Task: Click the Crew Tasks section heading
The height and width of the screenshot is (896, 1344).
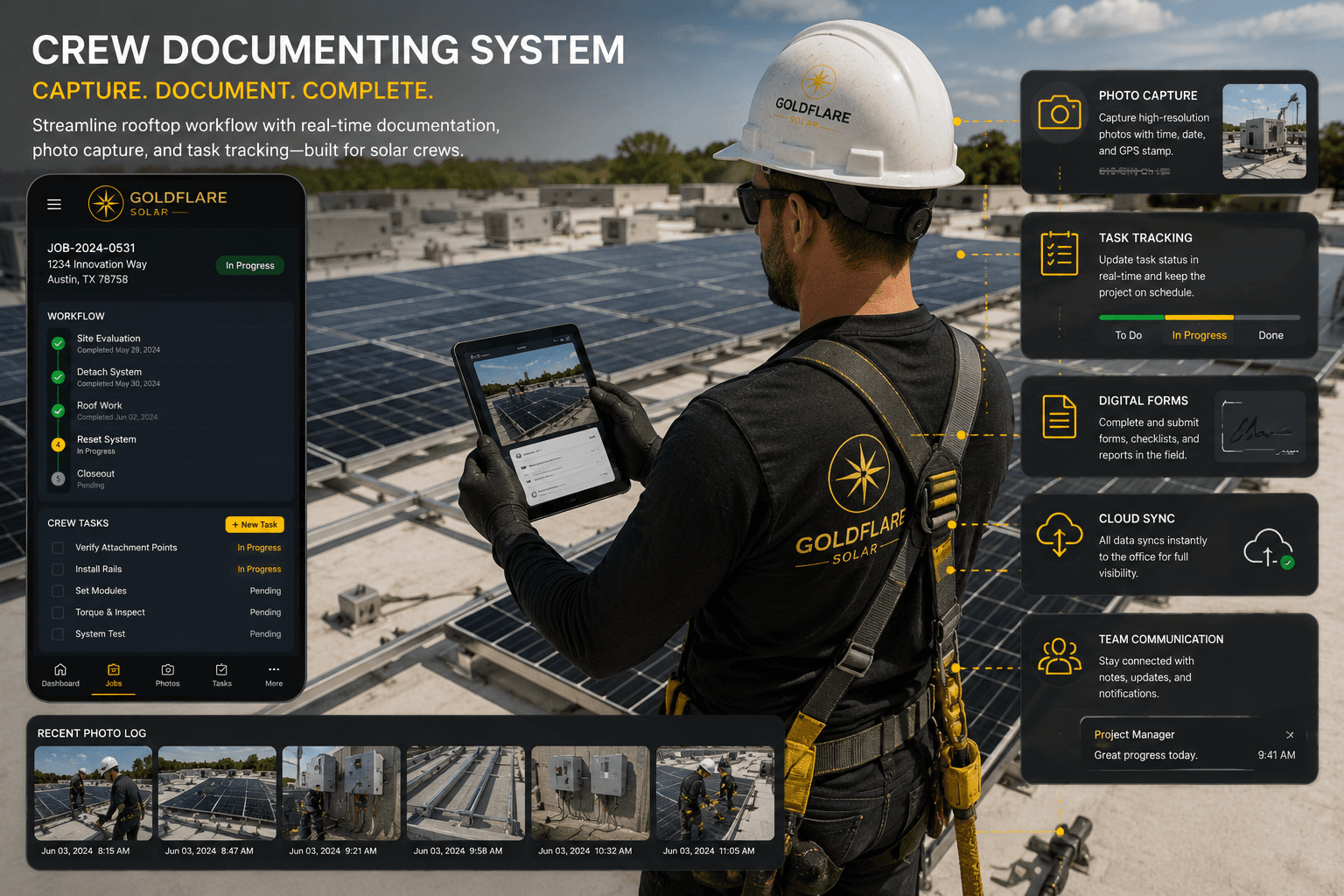Action: [x=78, y=523]
